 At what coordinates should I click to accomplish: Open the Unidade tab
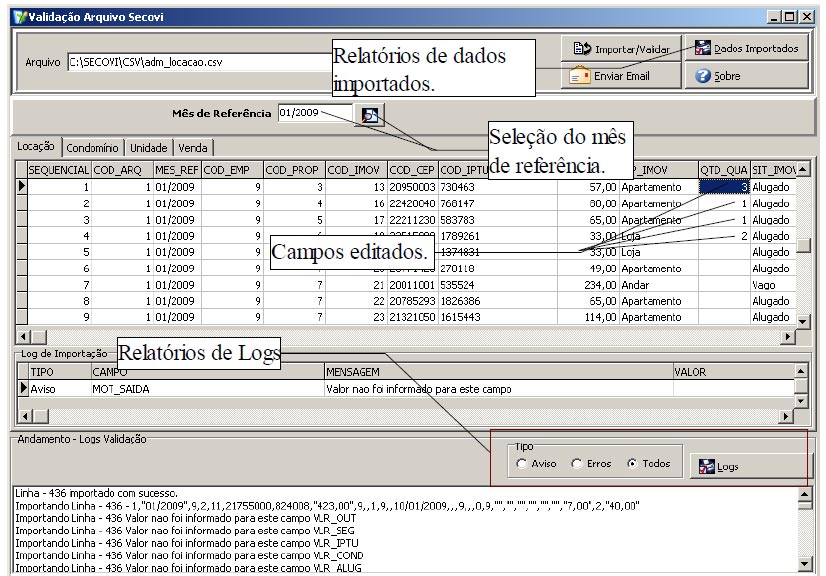coord(148,148)
